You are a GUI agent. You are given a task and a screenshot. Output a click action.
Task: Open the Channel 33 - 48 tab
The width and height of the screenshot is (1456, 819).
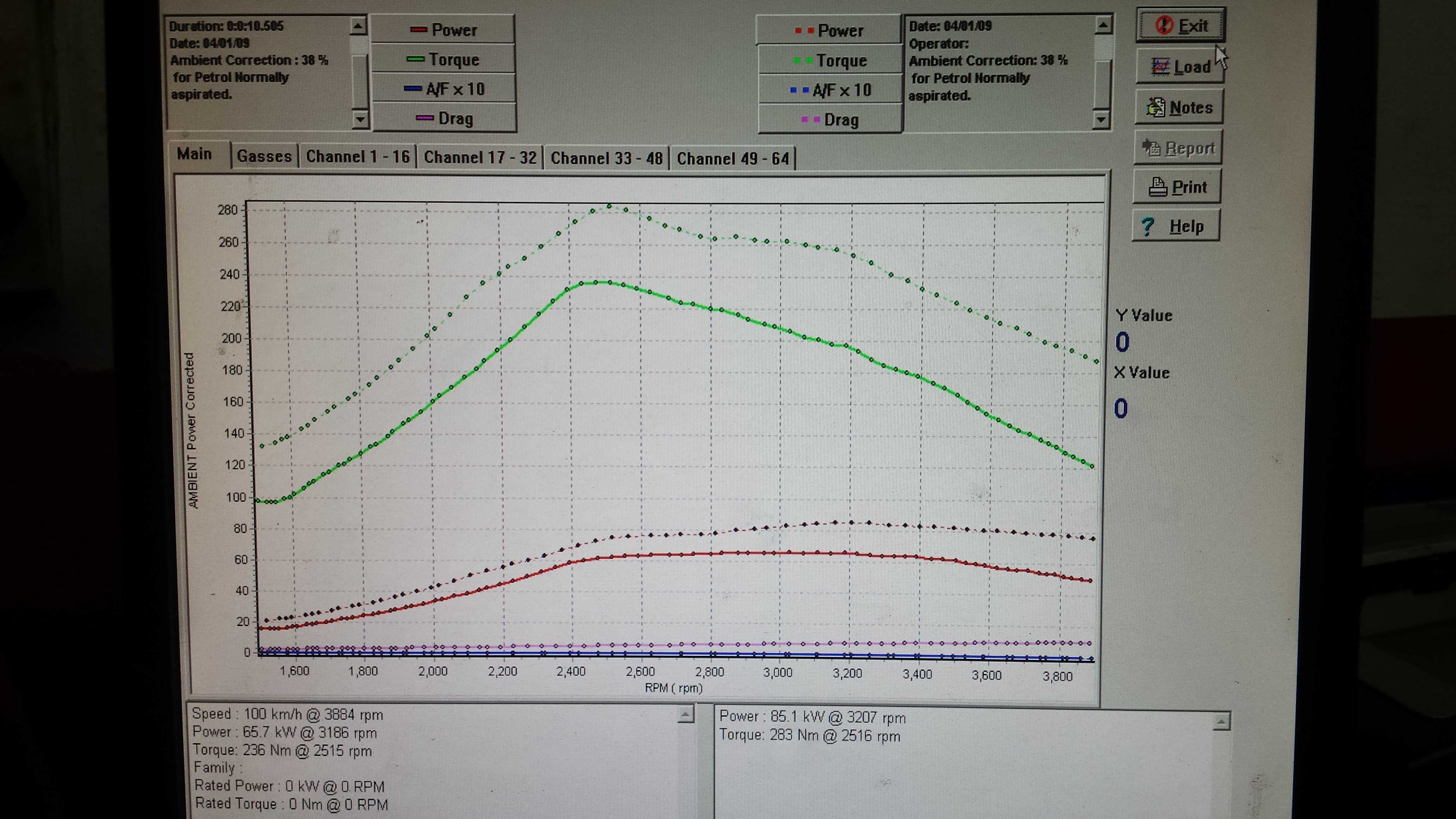click(x=606, y=158)
